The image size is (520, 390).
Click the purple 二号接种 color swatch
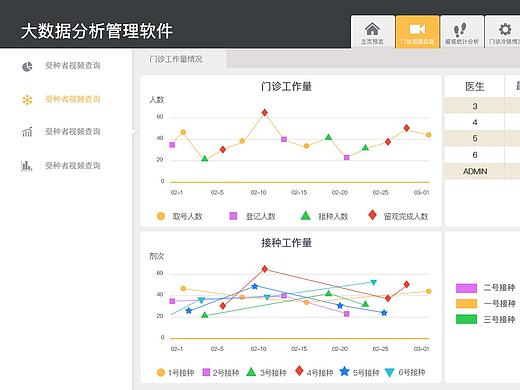[x=466, y=288]
